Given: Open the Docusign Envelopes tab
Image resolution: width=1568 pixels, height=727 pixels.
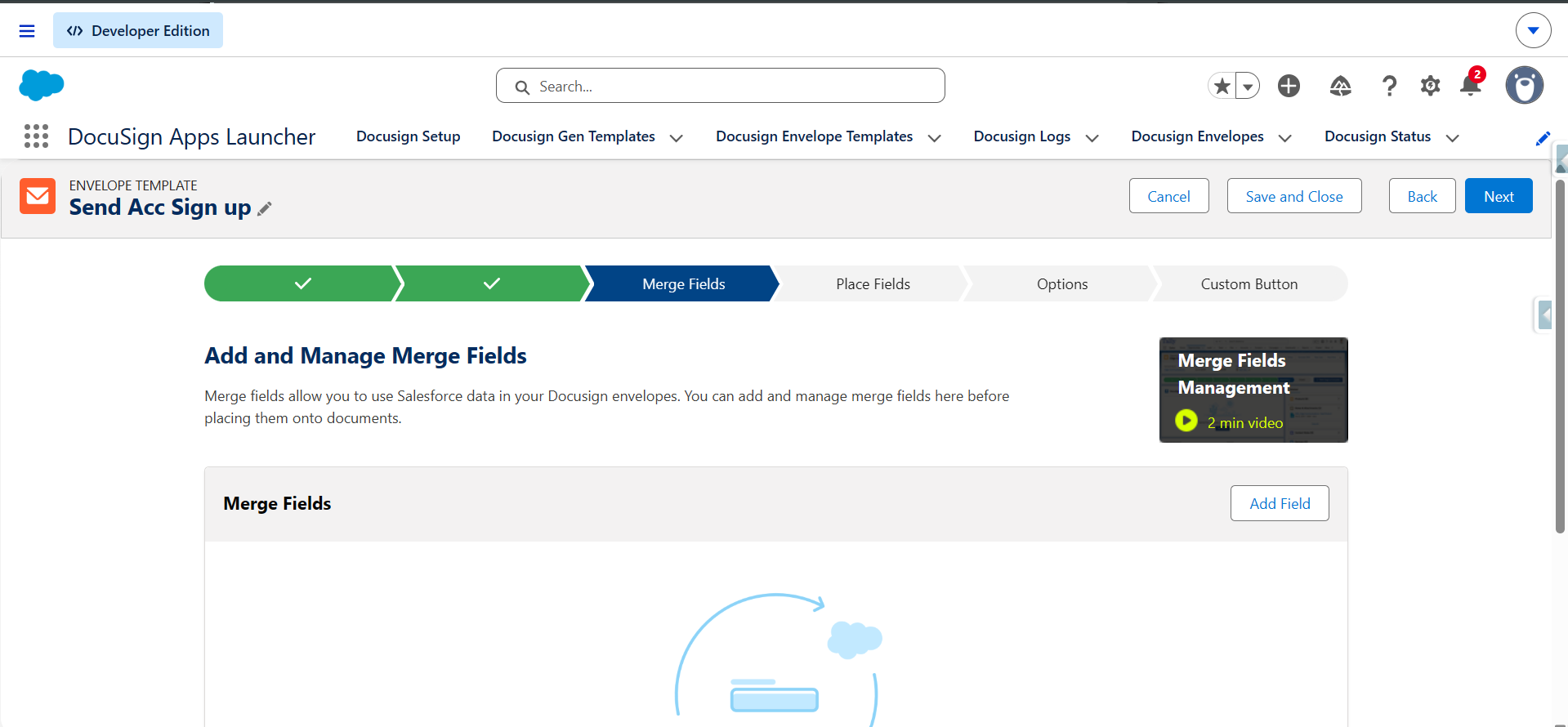Looking at the screenshot, I should (x=1197, y=136).
